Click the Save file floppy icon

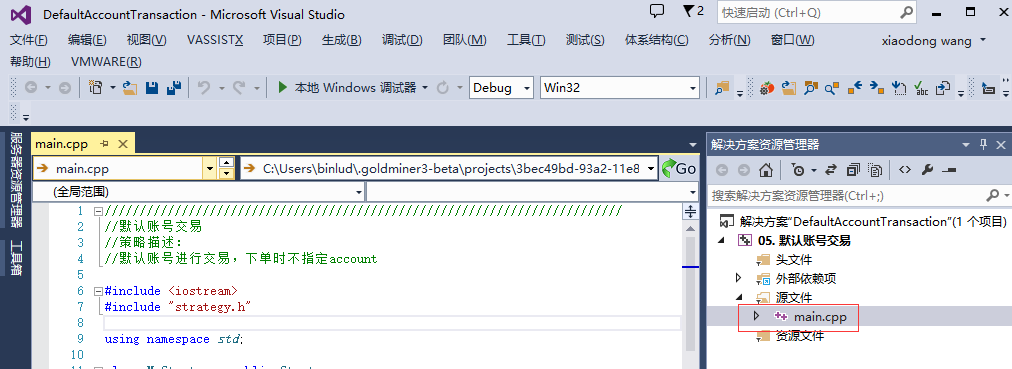tap(152, 88)
